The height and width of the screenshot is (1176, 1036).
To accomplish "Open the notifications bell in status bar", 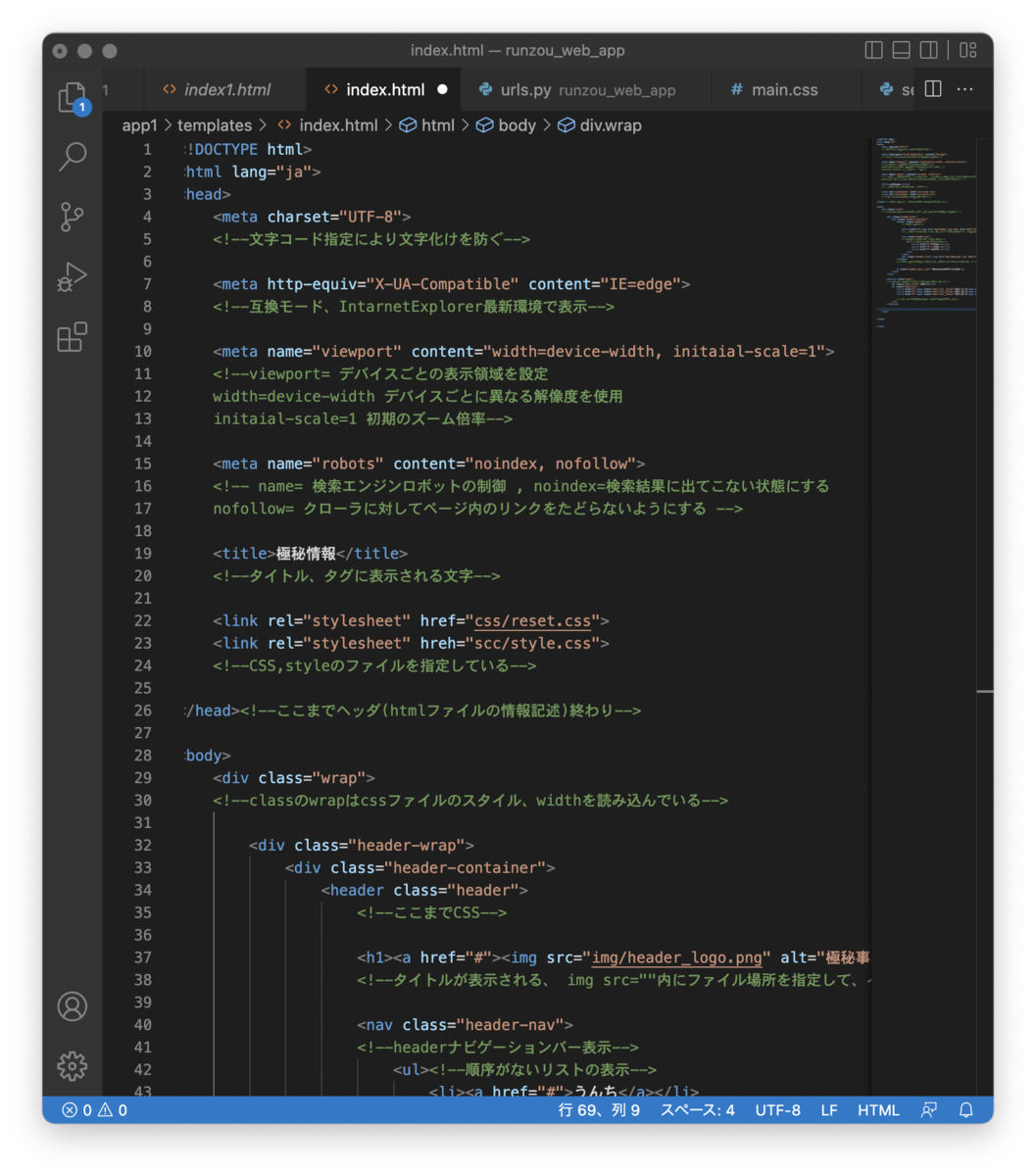I will [965, 1110].
